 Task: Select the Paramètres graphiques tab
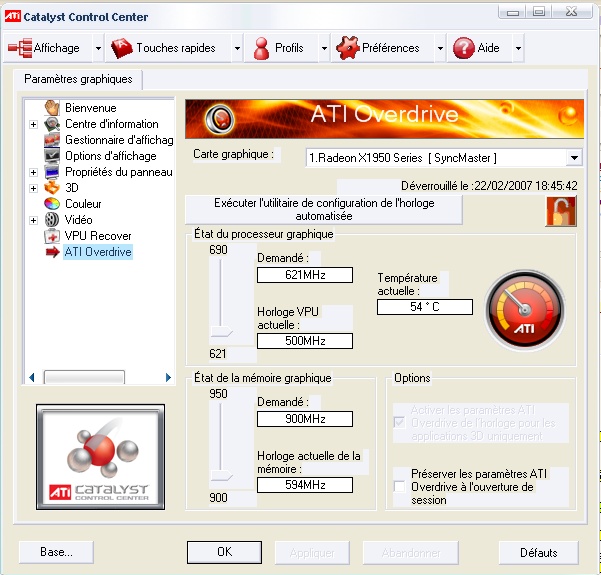pyautogui.click(x=78, y=79)
